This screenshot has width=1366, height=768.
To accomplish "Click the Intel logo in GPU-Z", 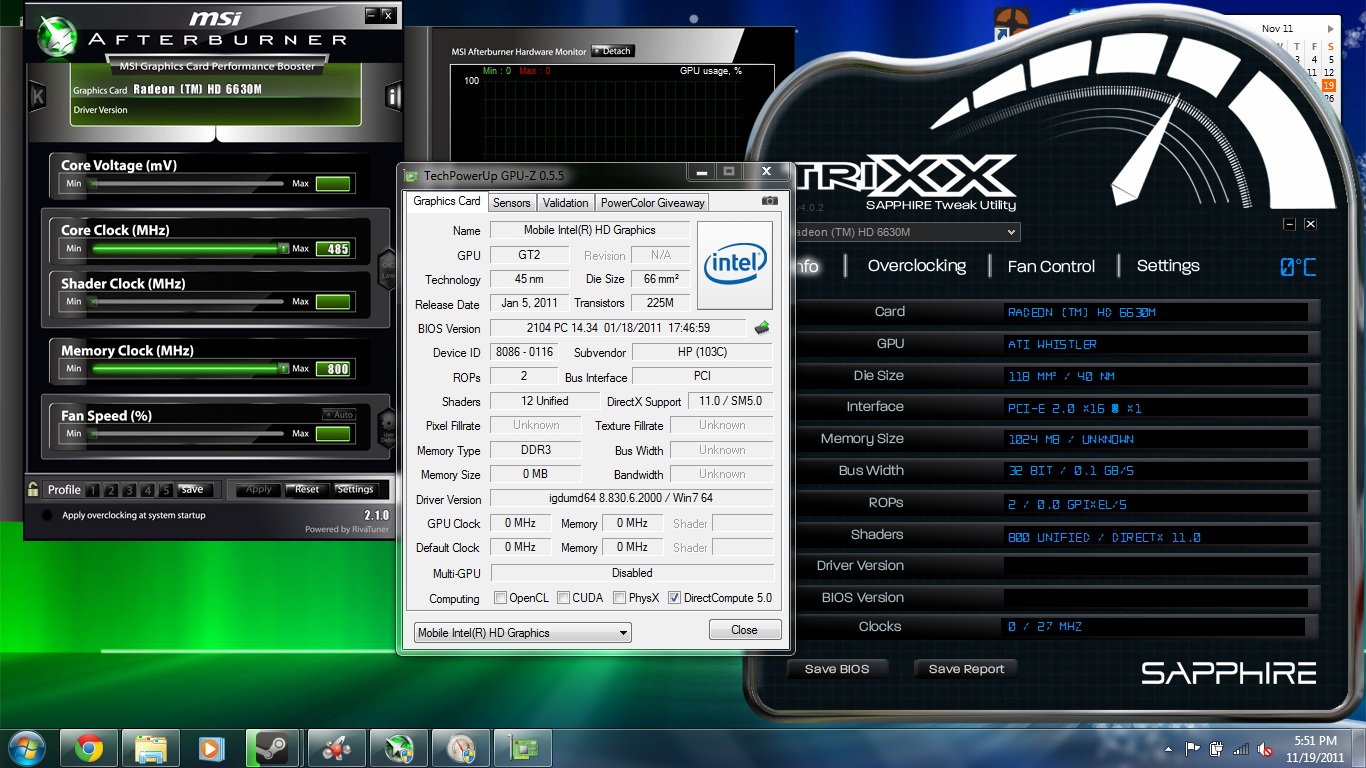I will [x=735, y=264].
